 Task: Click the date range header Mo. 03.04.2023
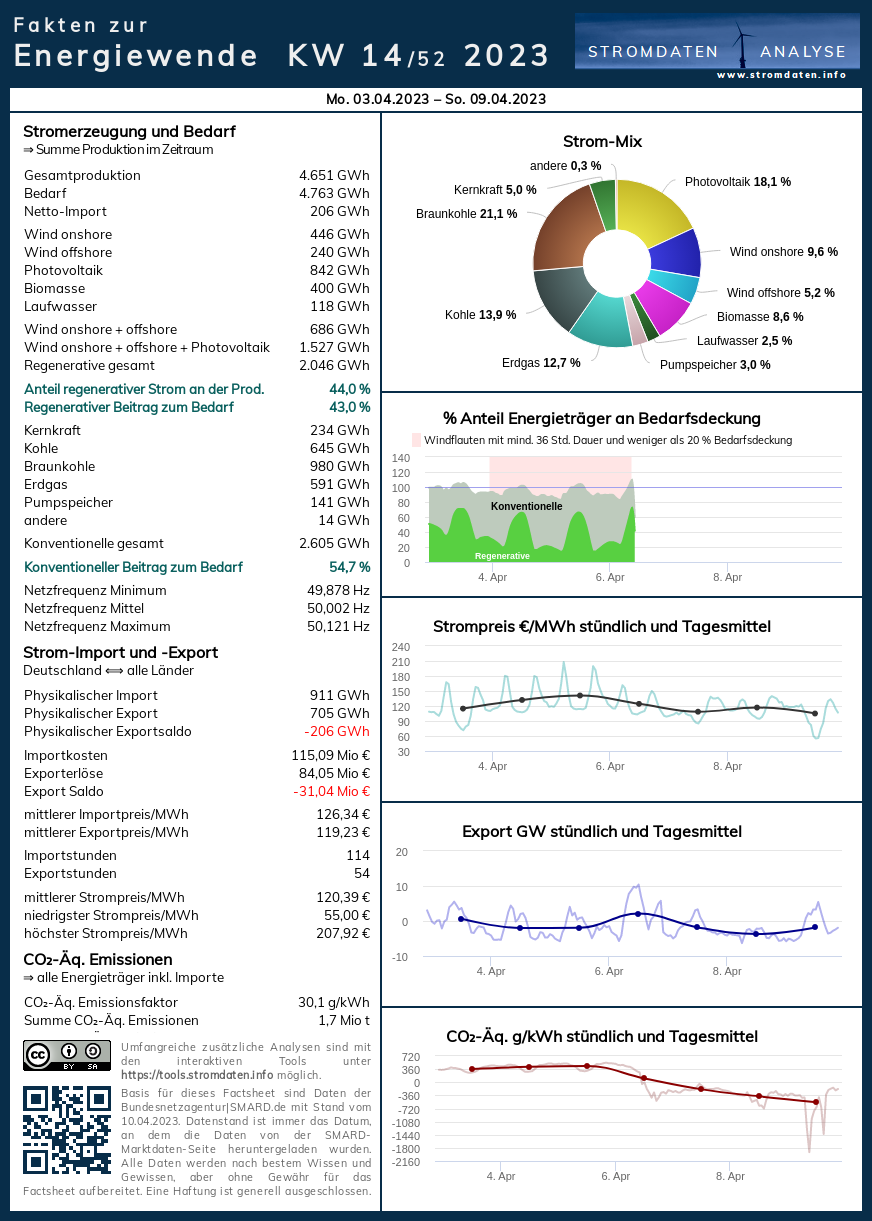436,99
